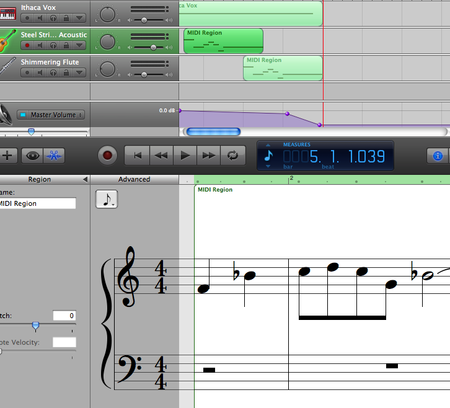Select the Ithaca Vox region in timeline
This screenshot has width=450, height=408.
(x=251, y=13)
